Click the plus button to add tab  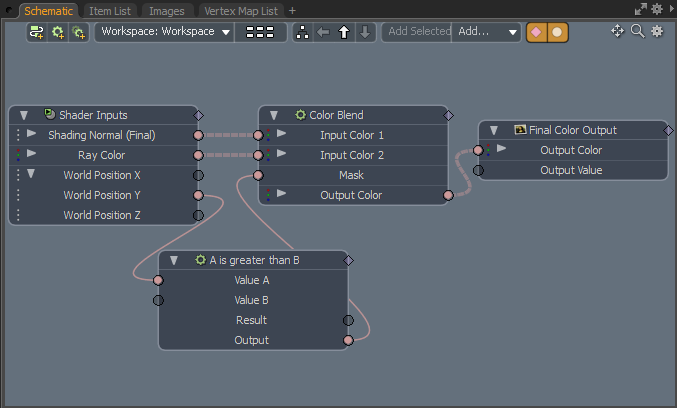[293, 10]
